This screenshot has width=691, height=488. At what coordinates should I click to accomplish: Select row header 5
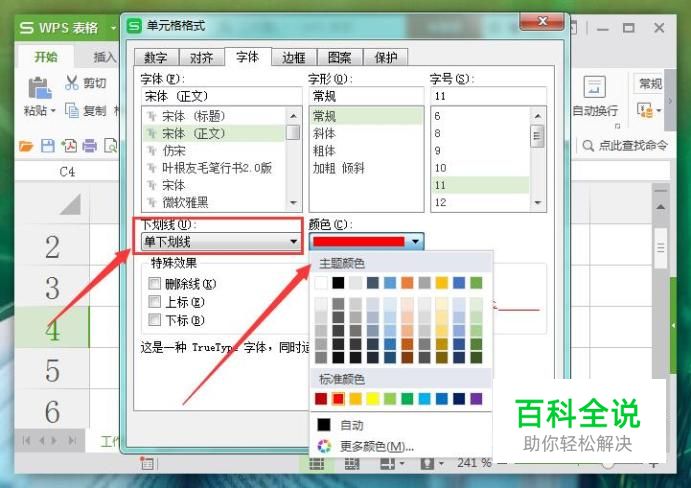[x=52, y=370]
